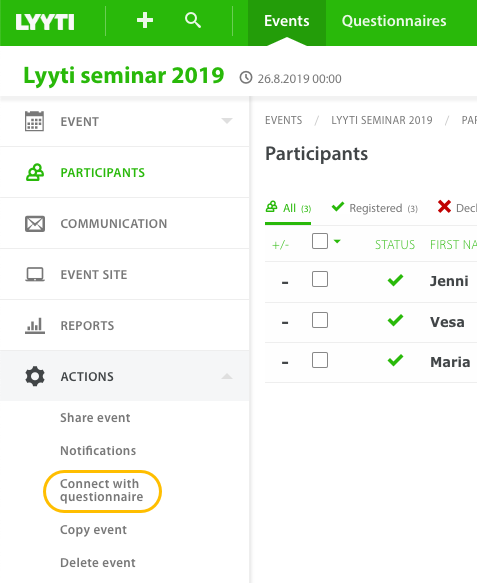Expand the EVENT section arrow
The image size is (477, 583).
pos(227,121)
